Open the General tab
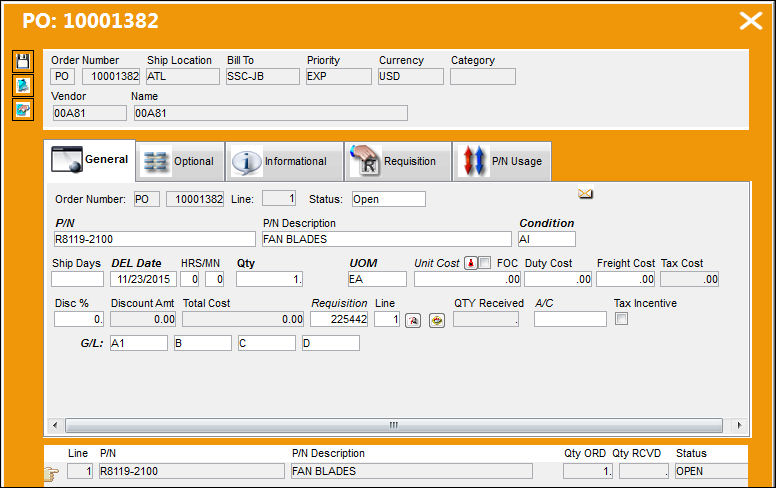The height and width of the screenshot is (488, 776). 90,160
